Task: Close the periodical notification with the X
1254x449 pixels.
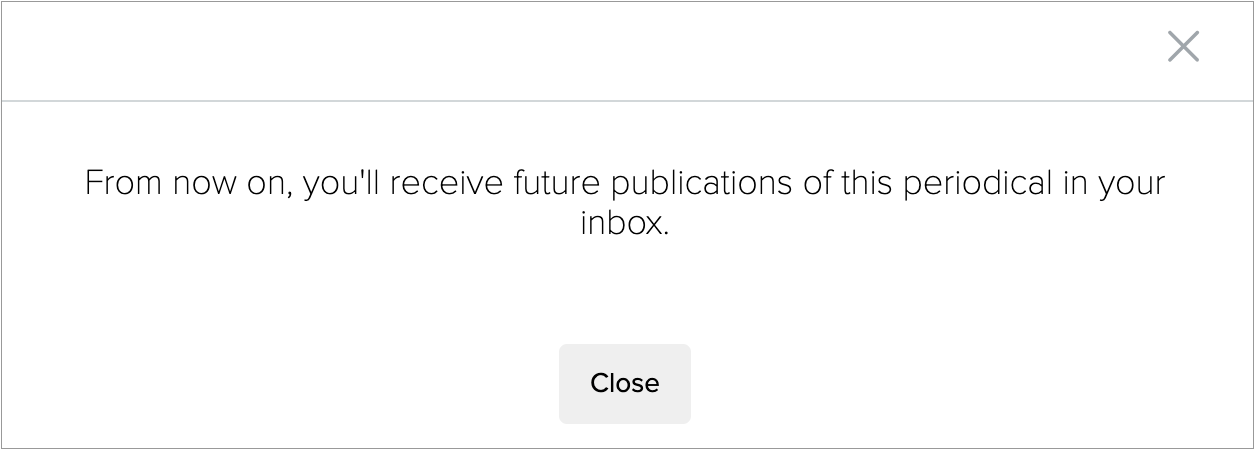Action: tap(1183, 46)
